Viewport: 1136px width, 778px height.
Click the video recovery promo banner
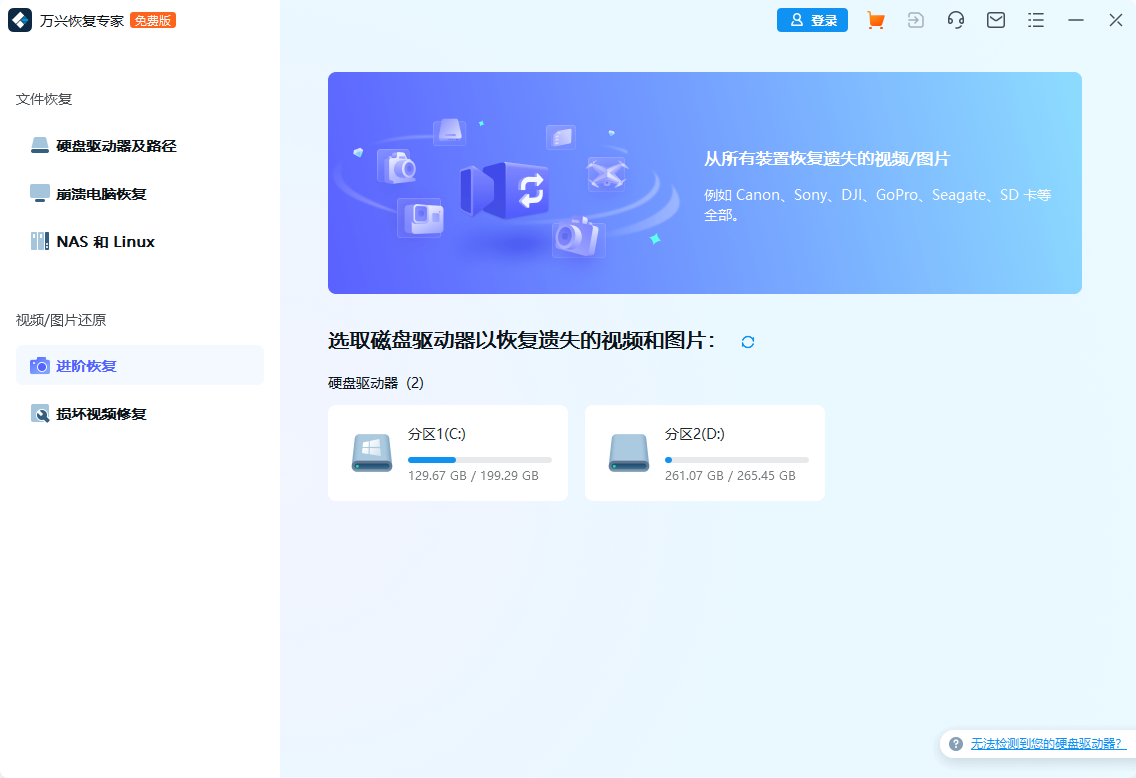click(705, 183)
